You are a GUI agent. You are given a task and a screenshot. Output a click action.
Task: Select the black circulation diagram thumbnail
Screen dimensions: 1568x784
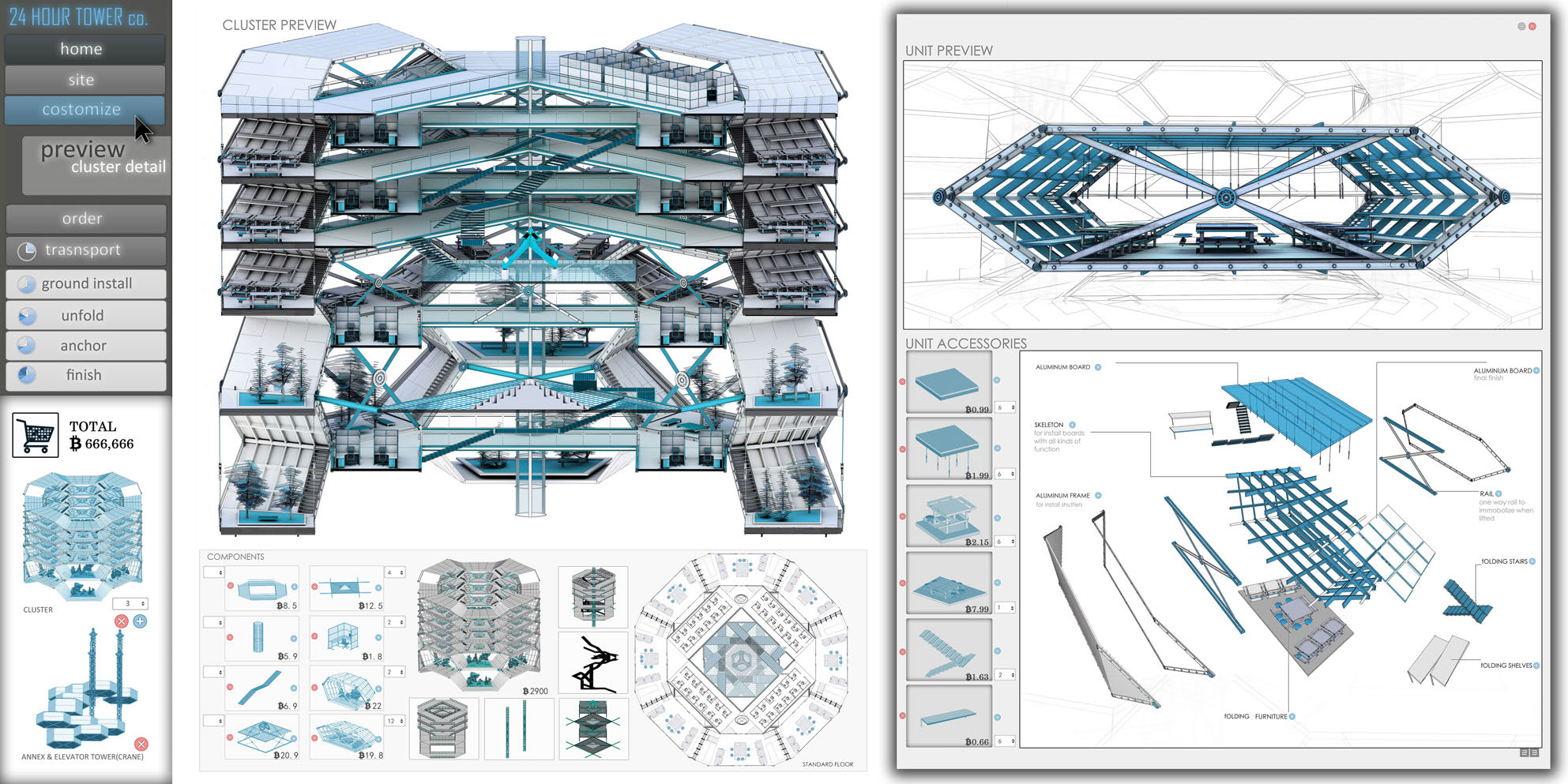point(593,663)
